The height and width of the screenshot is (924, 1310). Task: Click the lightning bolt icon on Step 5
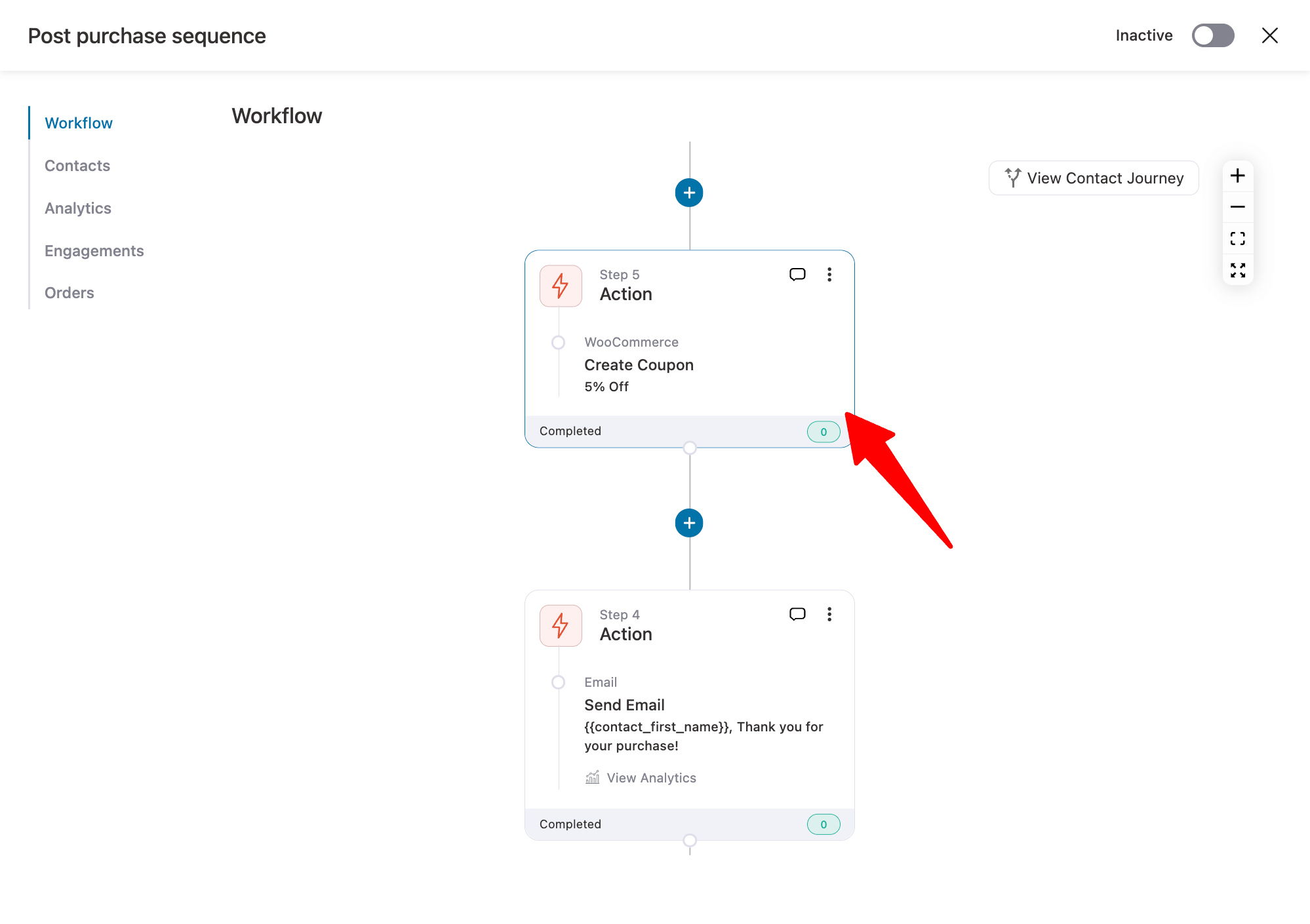(561, 285)
